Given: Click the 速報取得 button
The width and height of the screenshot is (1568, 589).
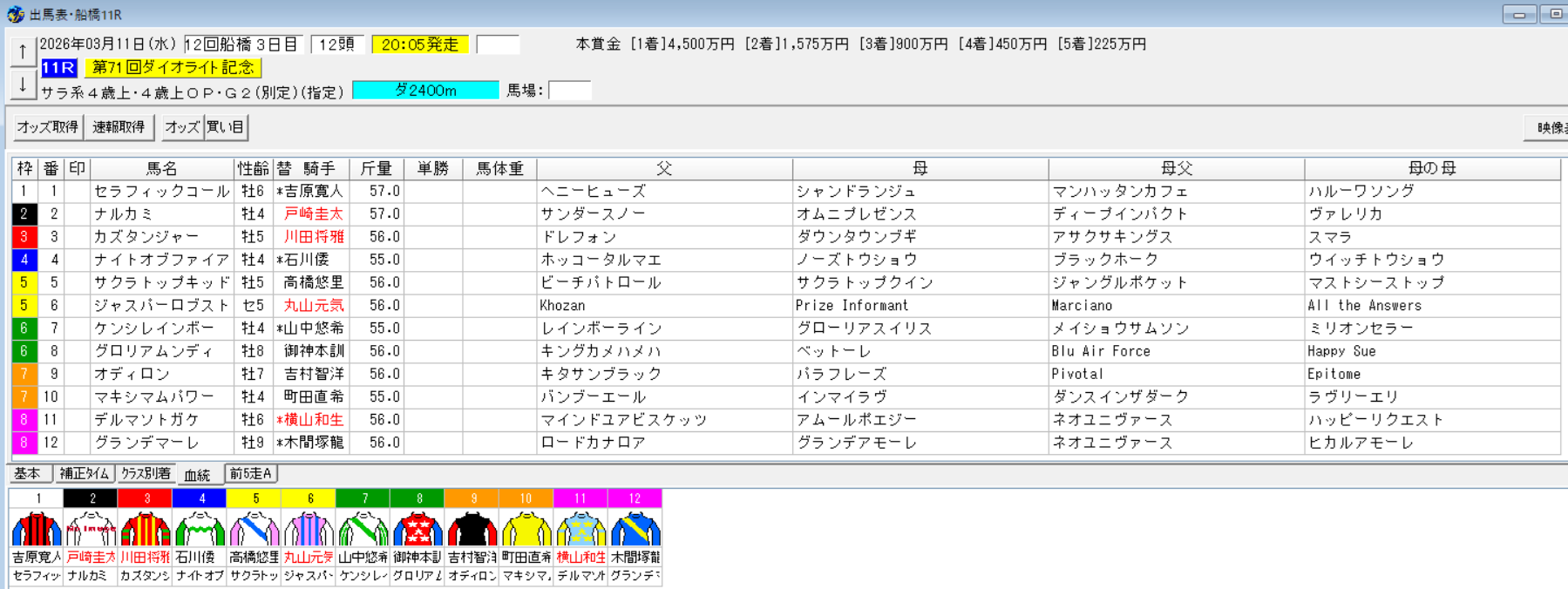Looking at the screenshot, I should (119, 127).
